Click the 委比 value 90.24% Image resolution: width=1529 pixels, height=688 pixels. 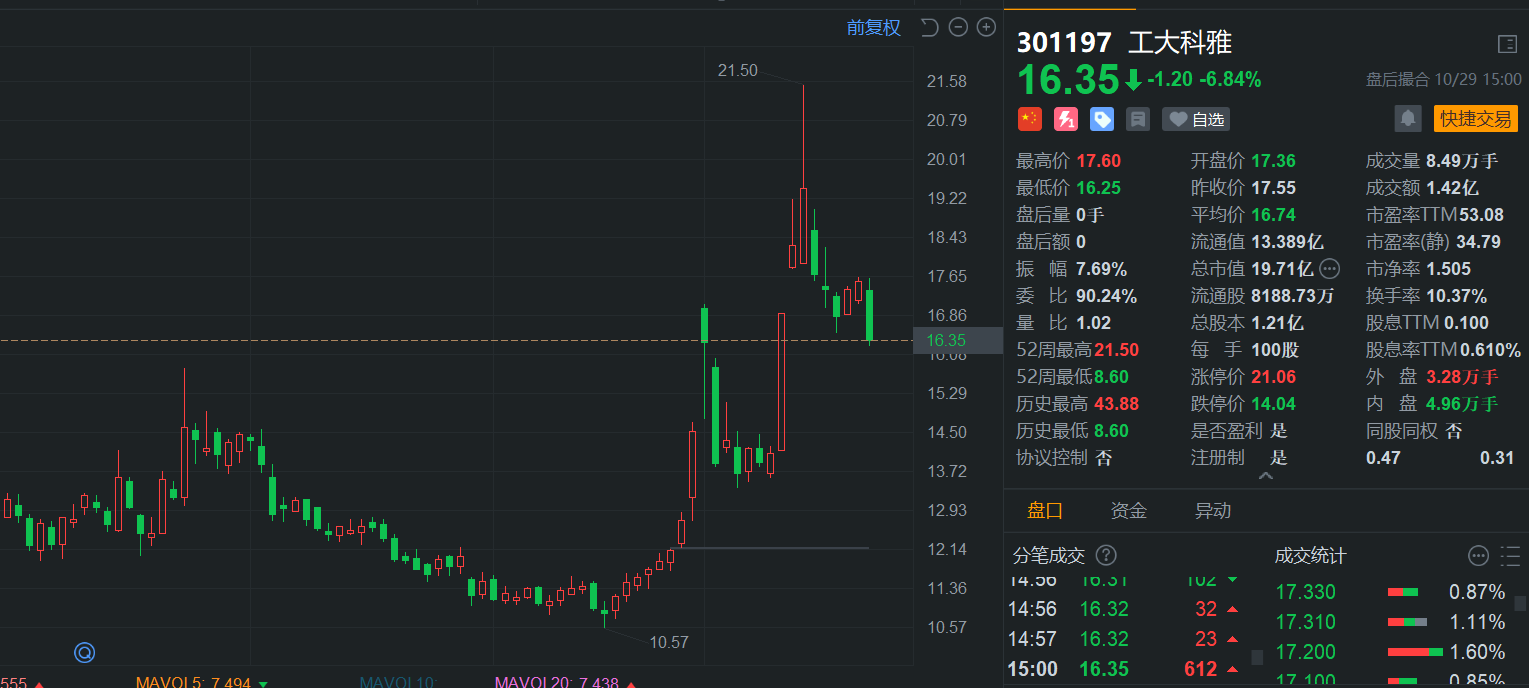pyautogui.click(x=1106, y=296)
